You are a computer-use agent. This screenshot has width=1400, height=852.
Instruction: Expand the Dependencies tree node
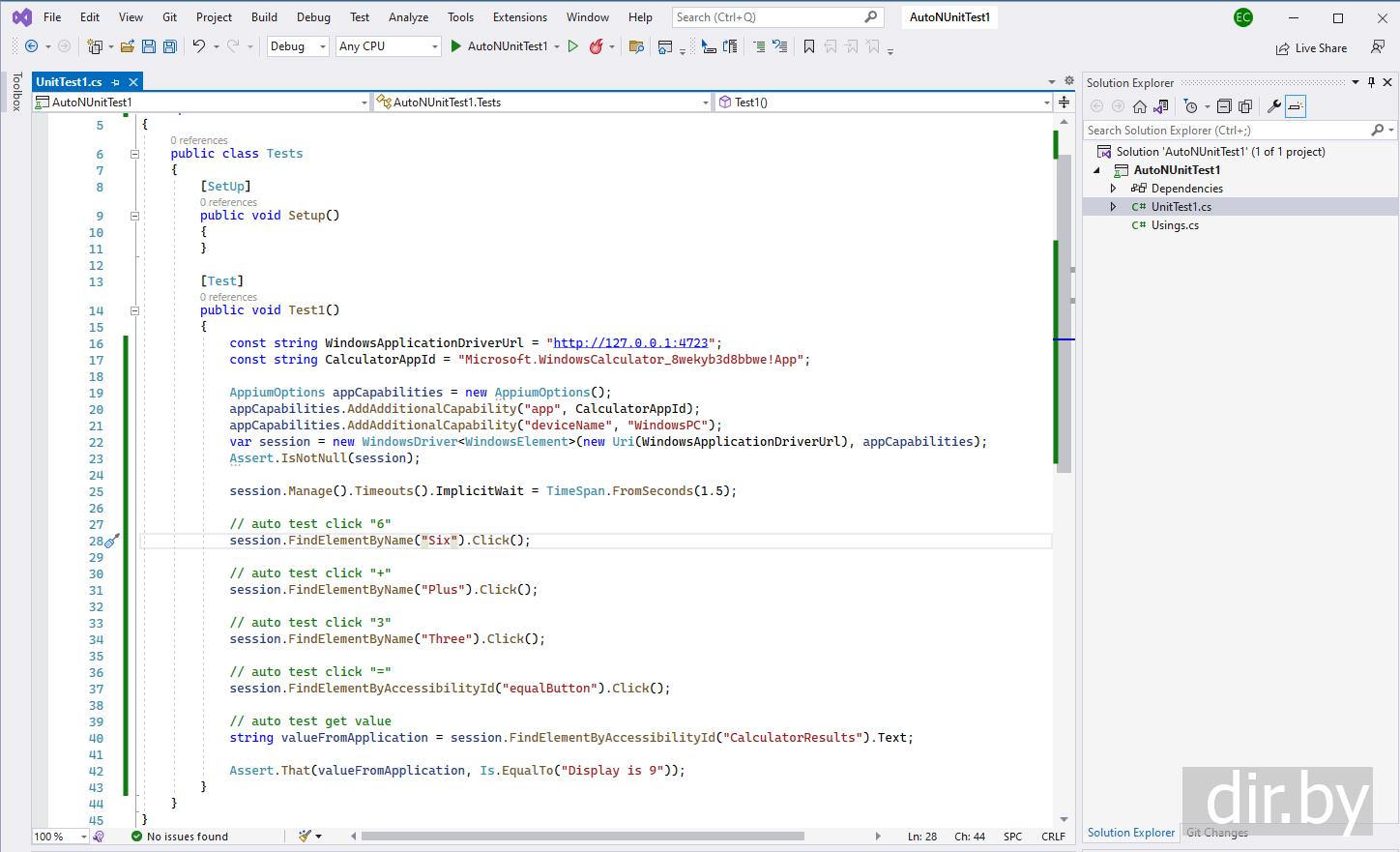1113,189
